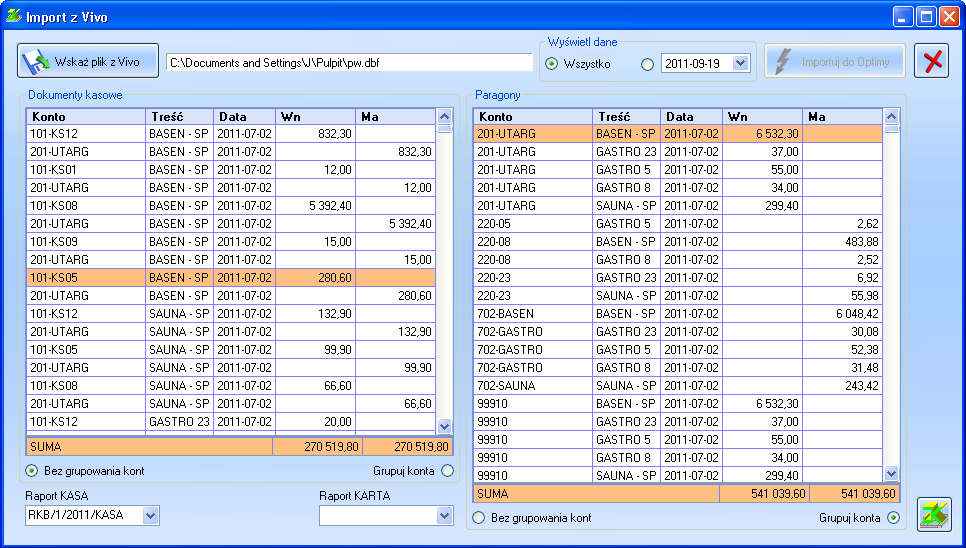Select the 702-SAUNA row in Paragony

click(x=678, y=385)
